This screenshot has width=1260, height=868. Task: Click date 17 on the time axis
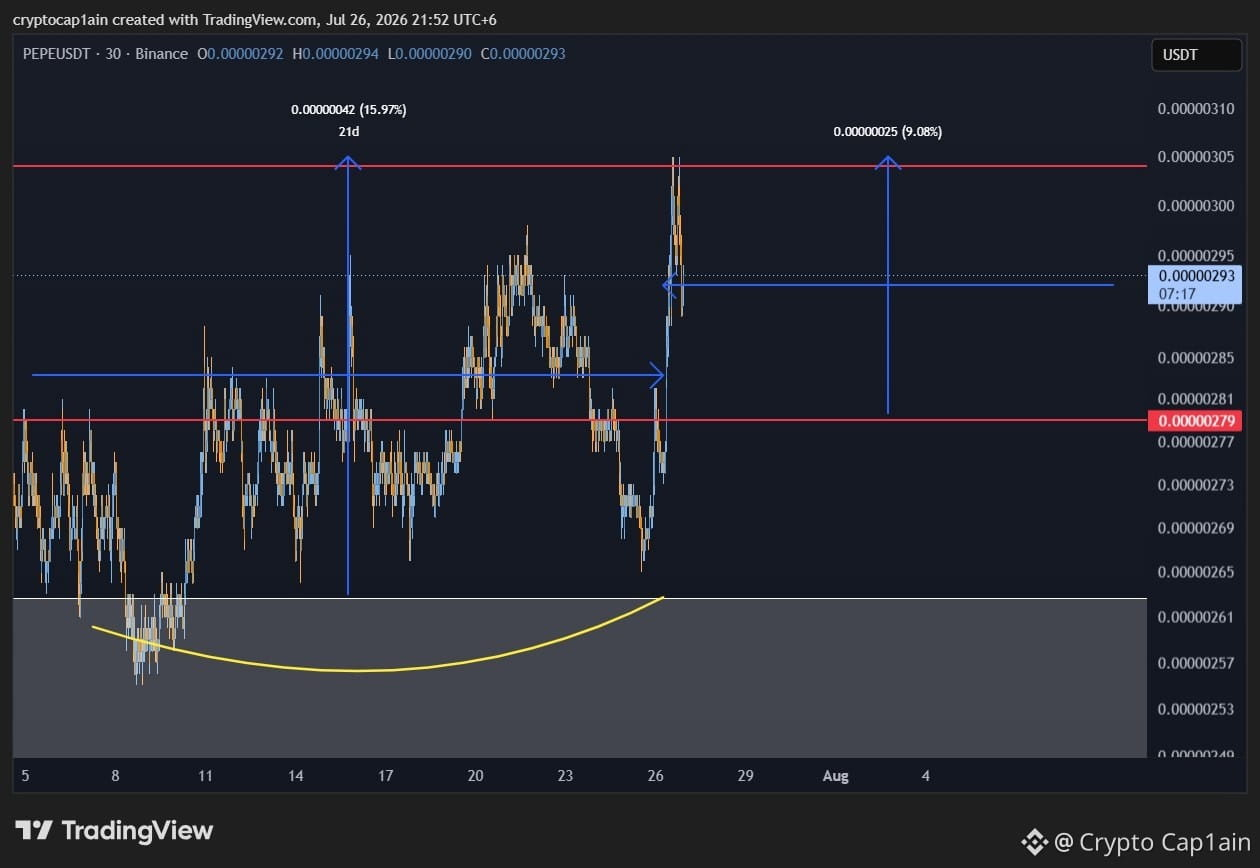(386, 776)
